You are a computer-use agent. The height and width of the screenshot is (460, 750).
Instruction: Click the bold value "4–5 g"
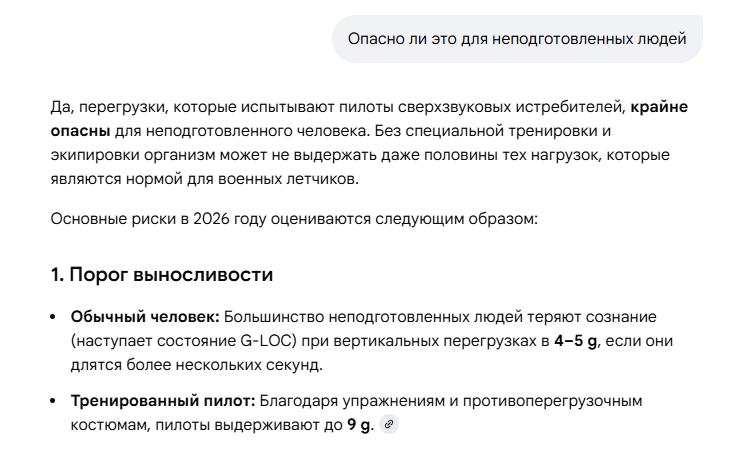pyautogui.click(x=576, y=341)
